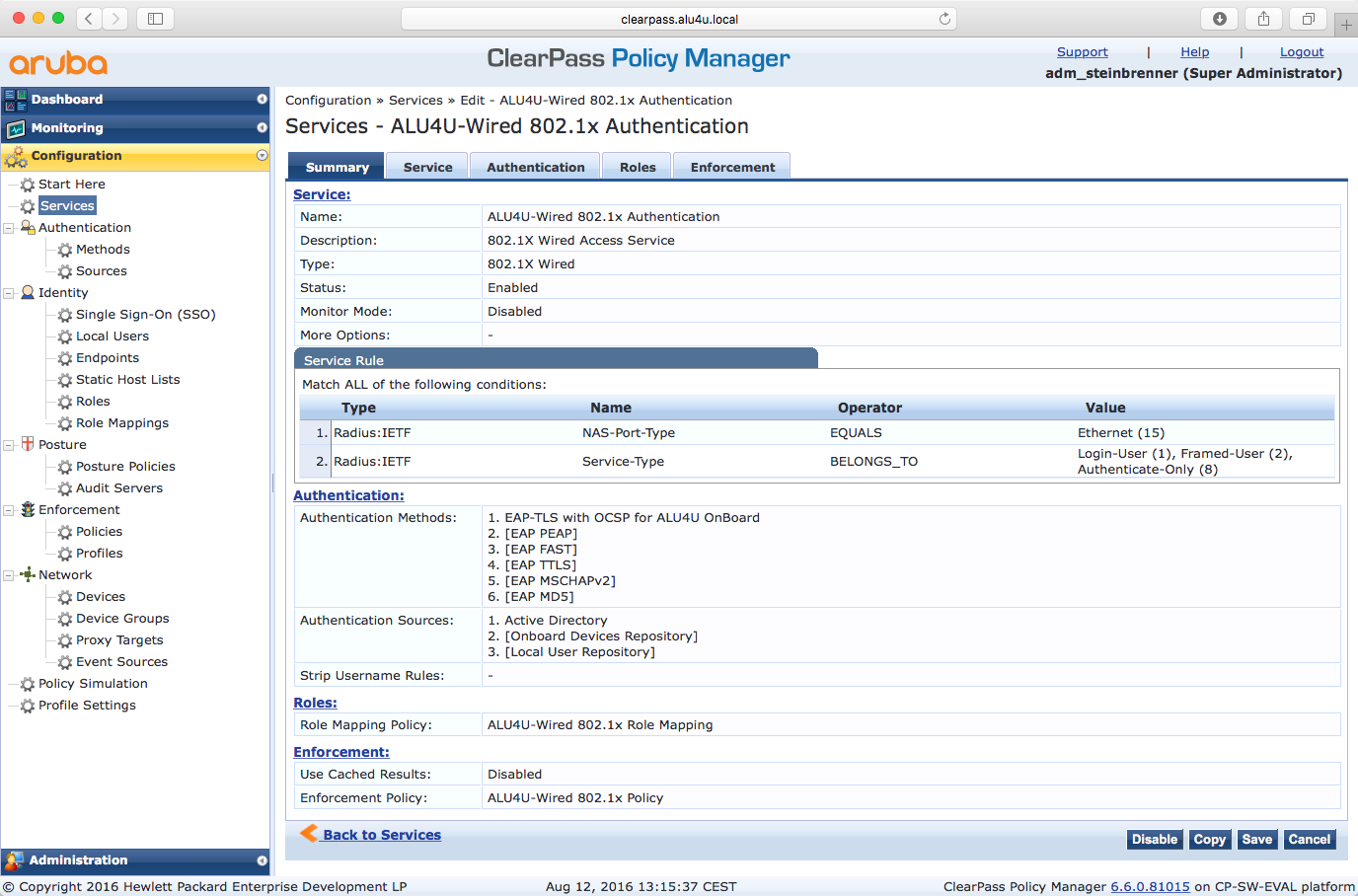Click the orange Back to Services arrow icon
The height and width of the screenshot is (896, 1358).
point(309,833)
